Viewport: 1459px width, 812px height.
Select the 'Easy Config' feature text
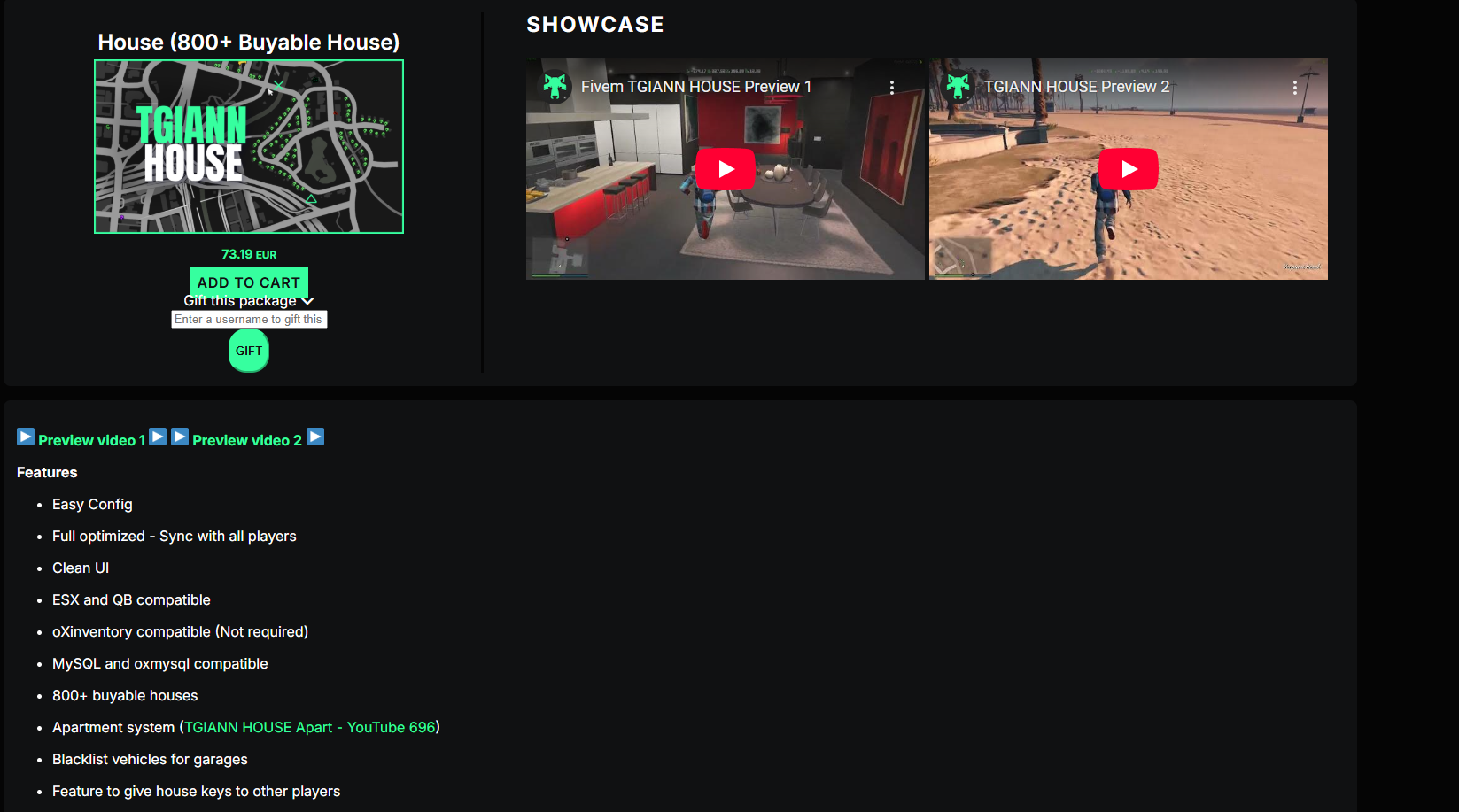(x=92, y=504)
